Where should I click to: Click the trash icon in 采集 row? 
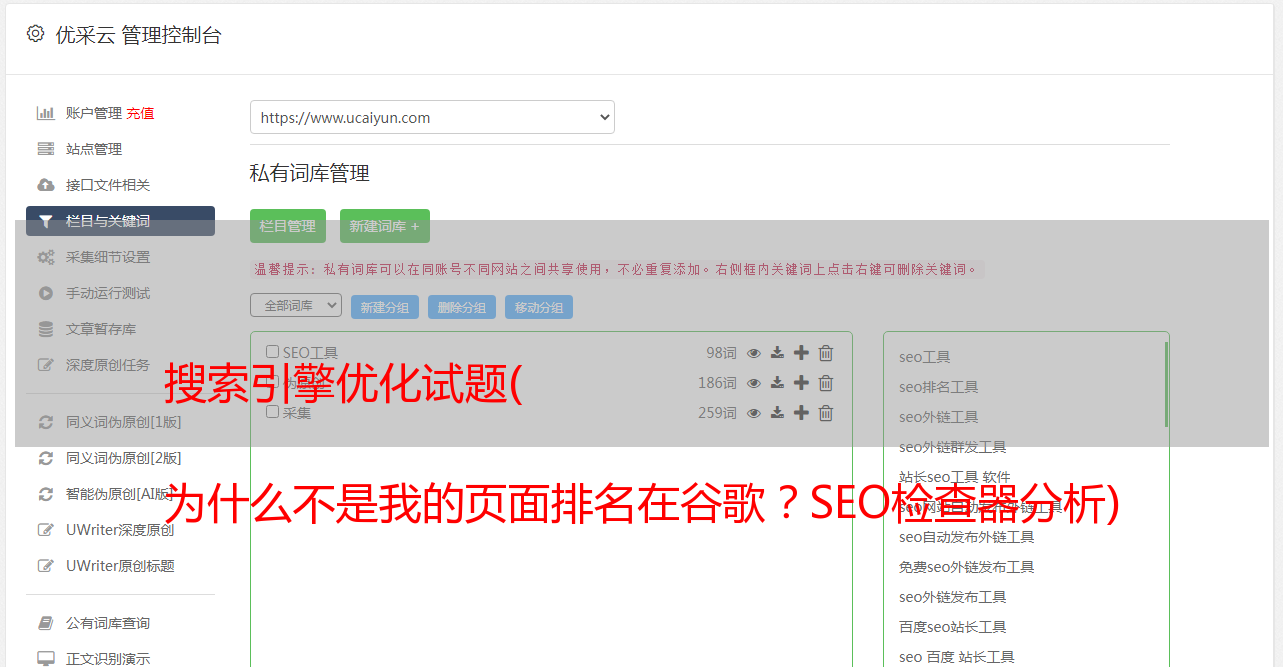click(826, 413)
